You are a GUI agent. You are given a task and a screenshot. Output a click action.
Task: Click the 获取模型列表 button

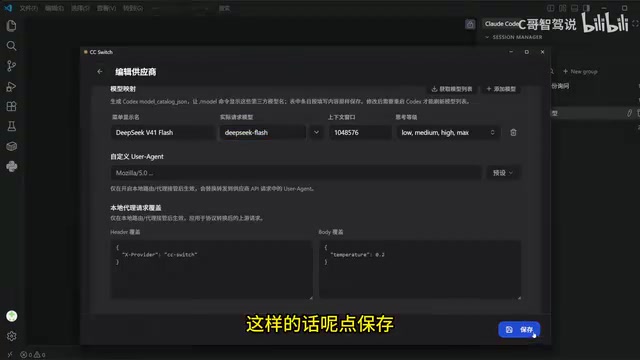pyautogui.click(x=451, y=89)
